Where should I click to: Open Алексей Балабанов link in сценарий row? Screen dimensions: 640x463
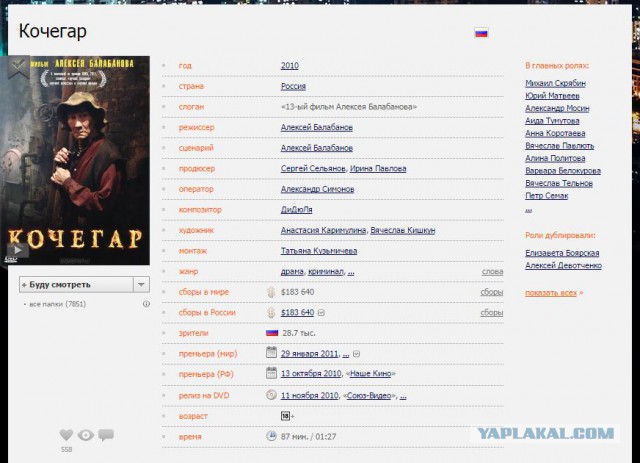317,148
